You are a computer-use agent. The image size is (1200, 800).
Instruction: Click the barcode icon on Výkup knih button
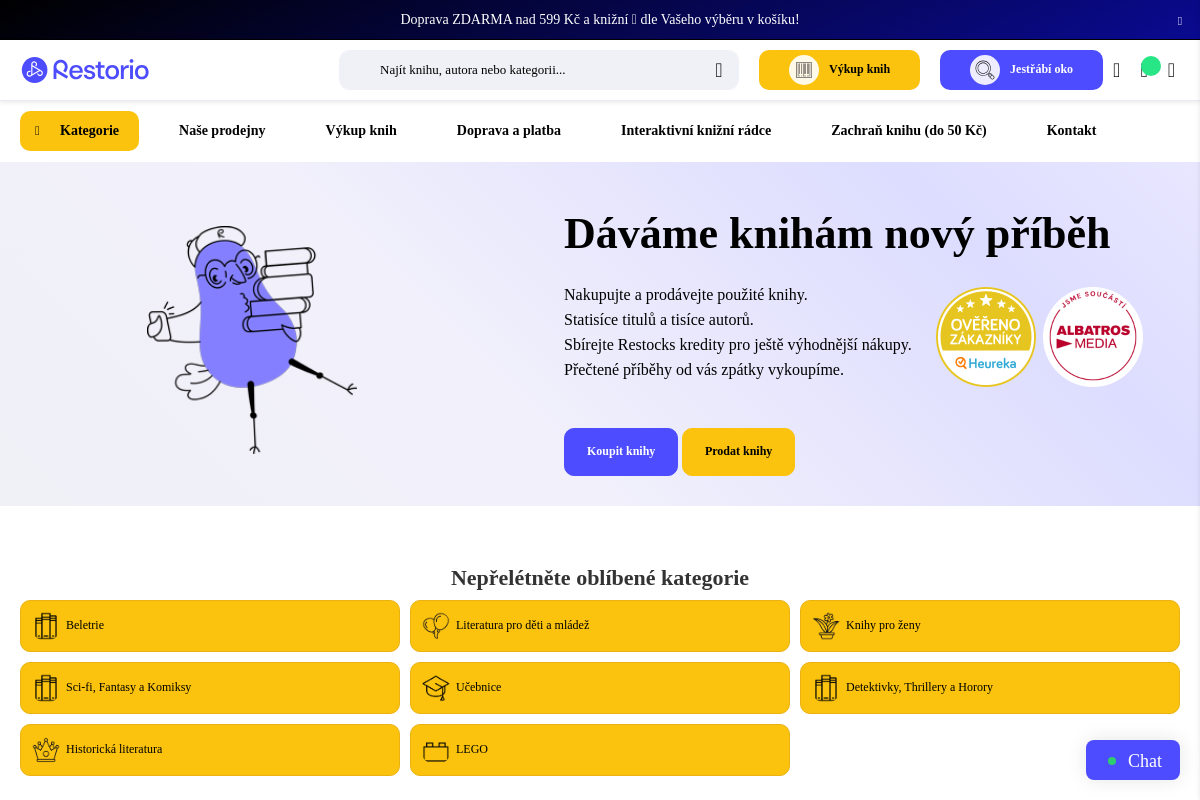[803, 70]
